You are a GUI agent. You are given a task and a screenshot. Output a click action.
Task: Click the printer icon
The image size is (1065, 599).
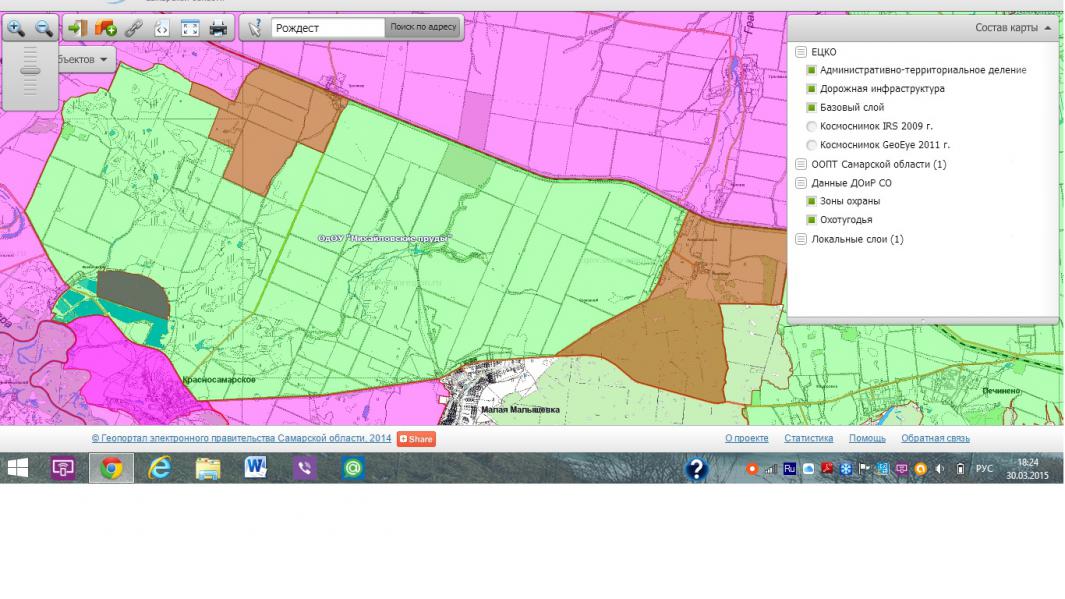(218, 29)
